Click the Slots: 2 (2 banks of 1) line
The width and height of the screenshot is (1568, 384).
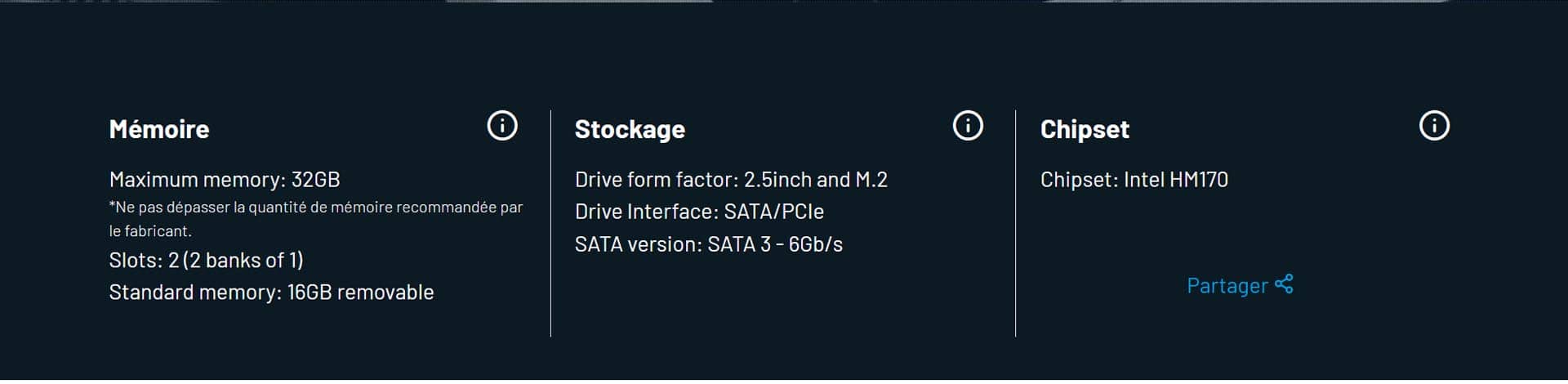207,261
